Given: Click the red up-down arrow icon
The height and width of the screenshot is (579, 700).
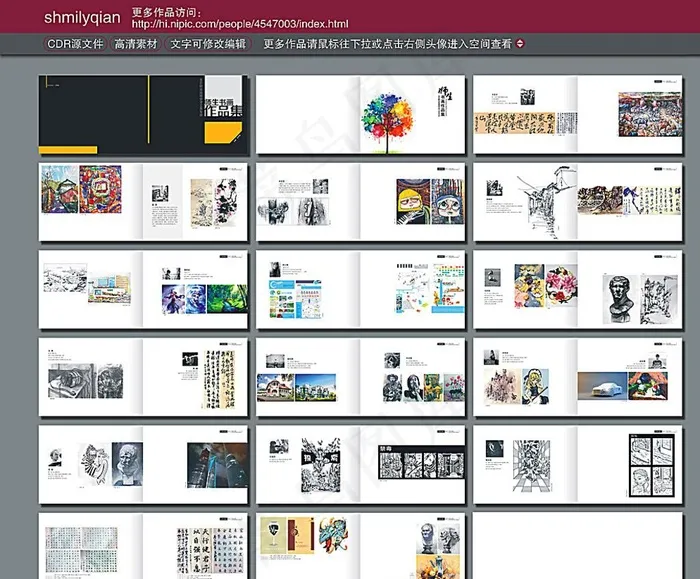Looking at the screenshot, I should click(520, 43).
